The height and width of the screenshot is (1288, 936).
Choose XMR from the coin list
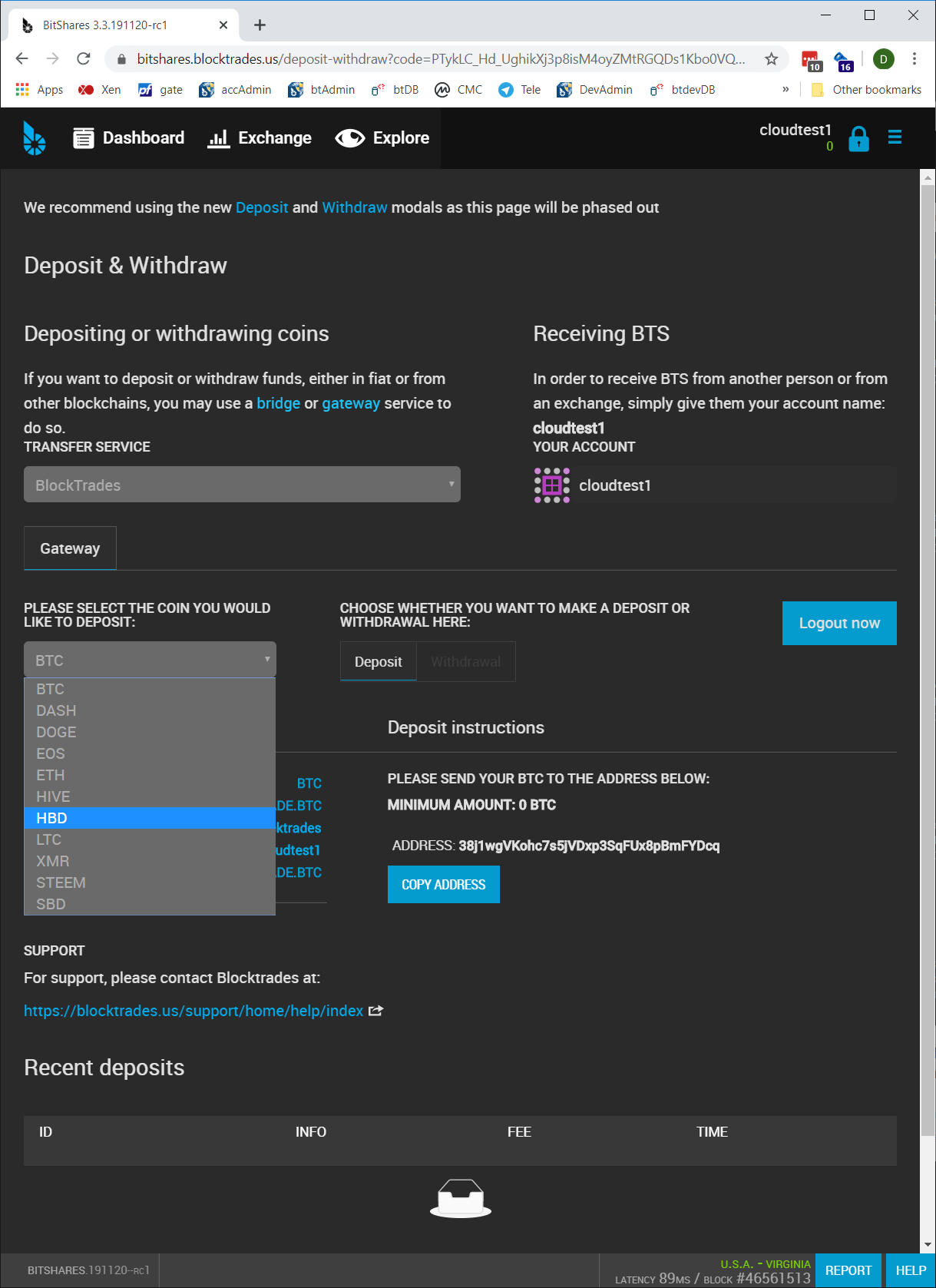(150, 861)
